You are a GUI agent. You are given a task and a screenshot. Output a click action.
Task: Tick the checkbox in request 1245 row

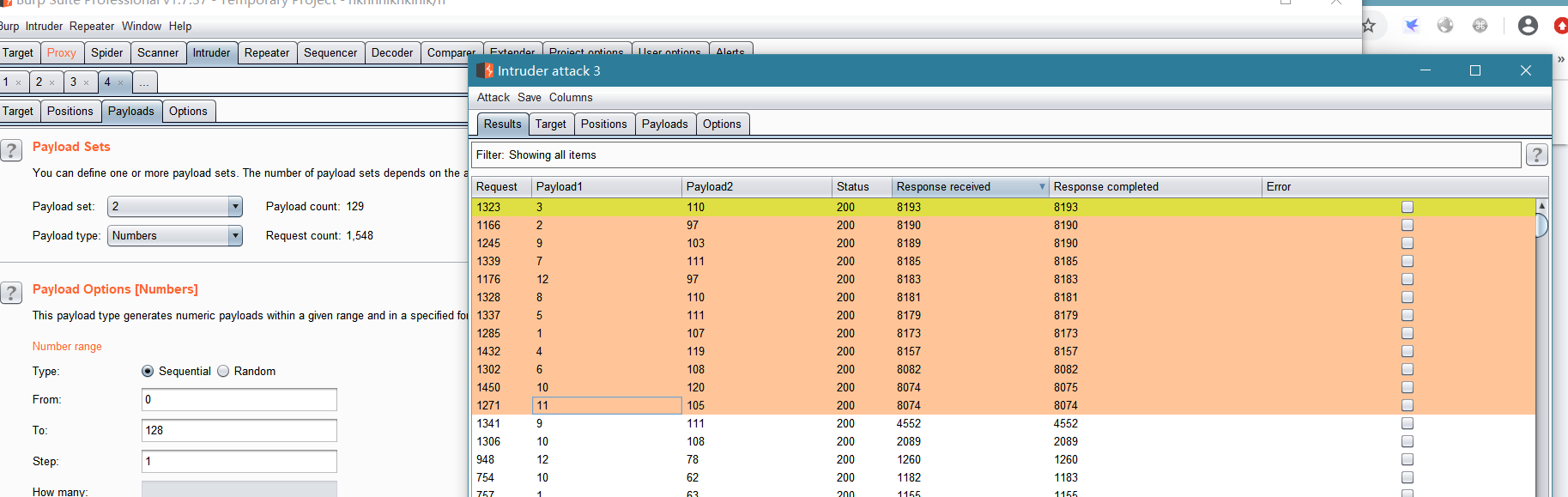(x=1408, y=243)
